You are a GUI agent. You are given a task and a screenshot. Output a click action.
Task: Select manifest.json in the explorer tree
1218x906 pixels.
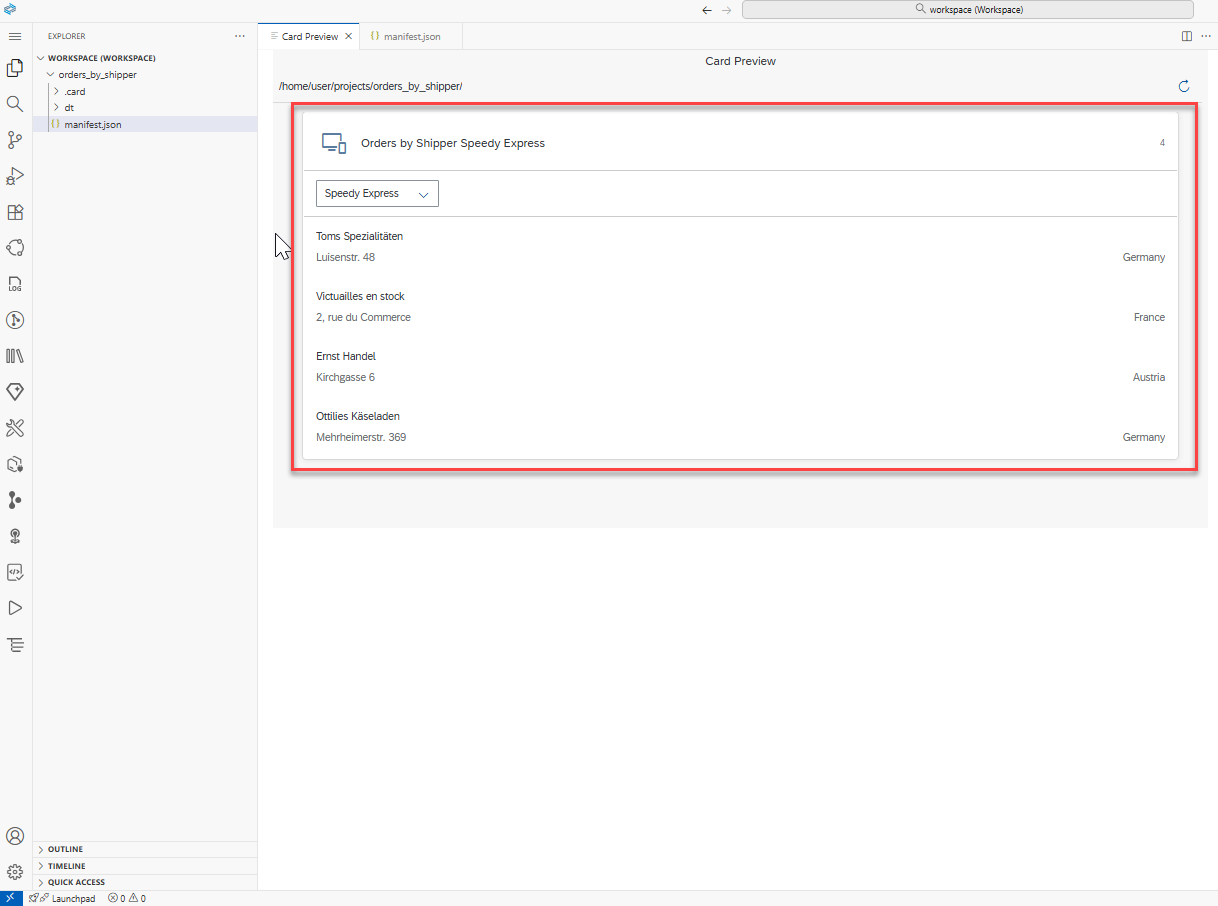point(145,124)
